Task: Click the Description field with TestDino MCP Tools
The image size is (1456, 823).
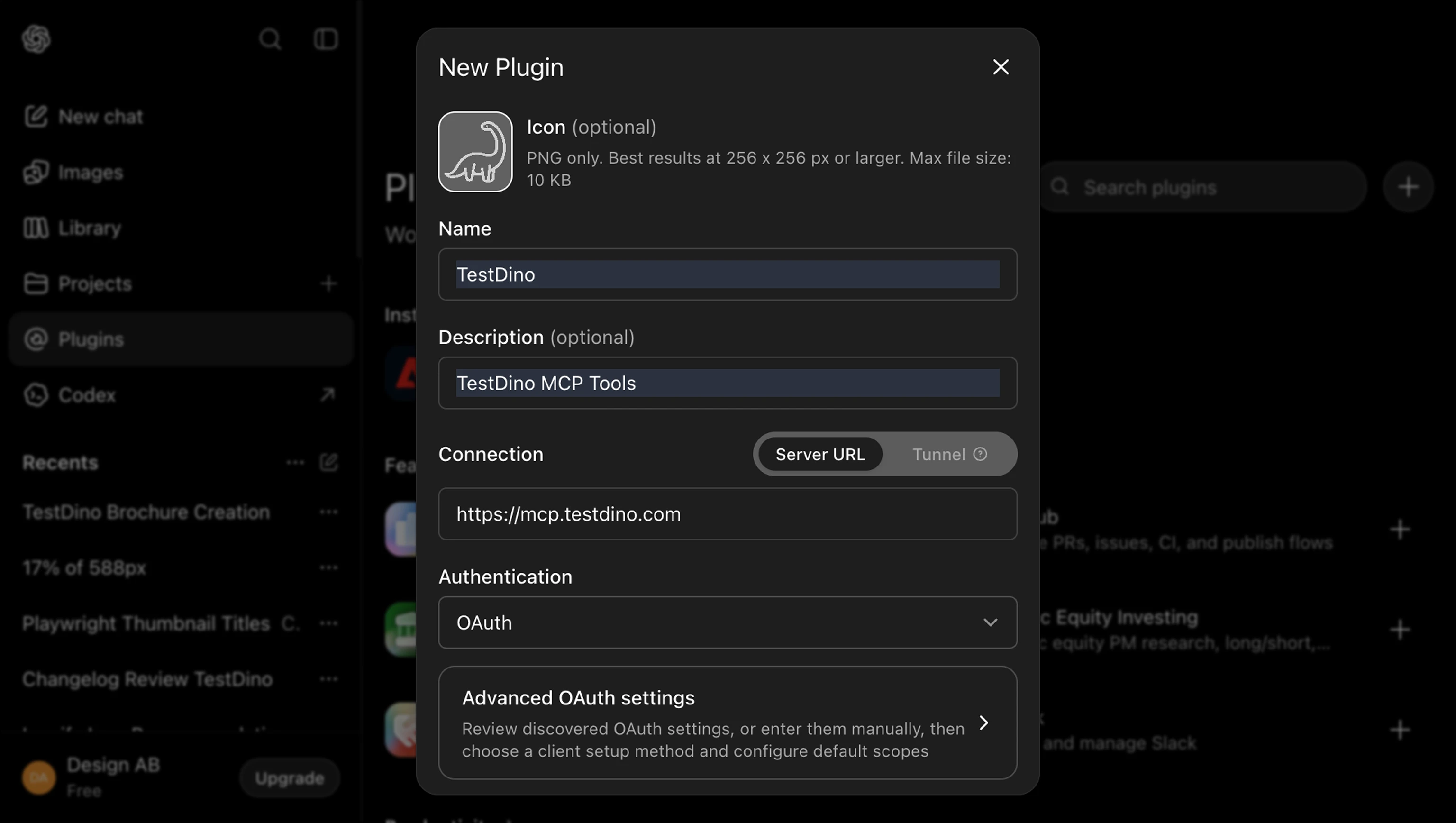Action: (728, 383)
